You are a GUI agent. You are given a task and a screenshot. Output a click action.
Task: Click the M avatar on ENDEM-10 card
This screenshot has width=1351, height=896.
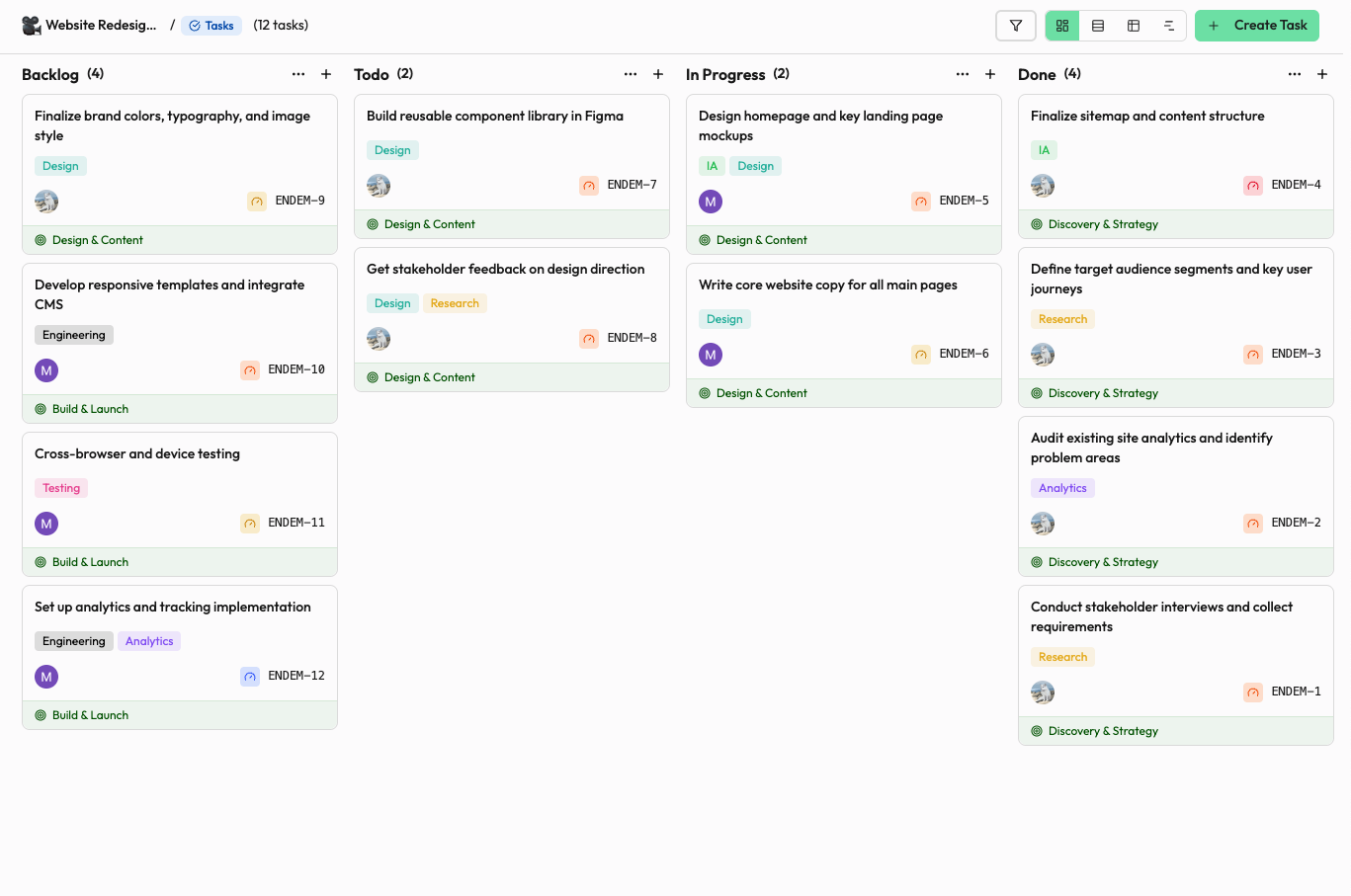pos(46,370)
